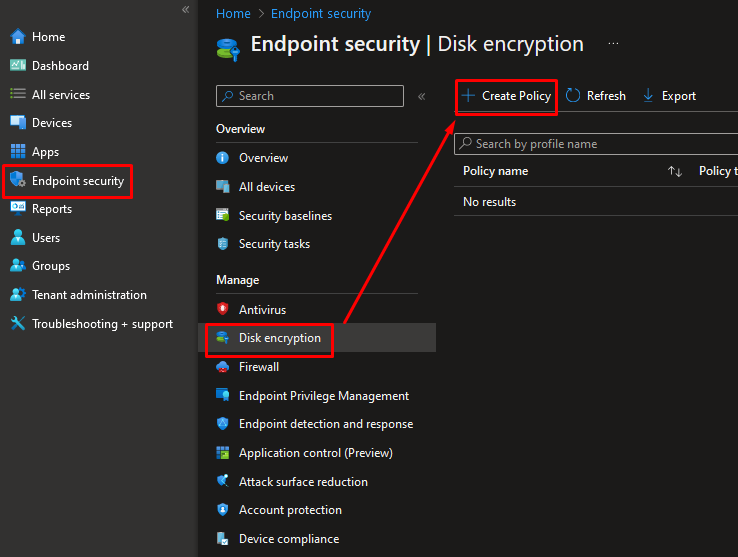
Task: Click the Account protection shield icon
Action: click(223, 510)
